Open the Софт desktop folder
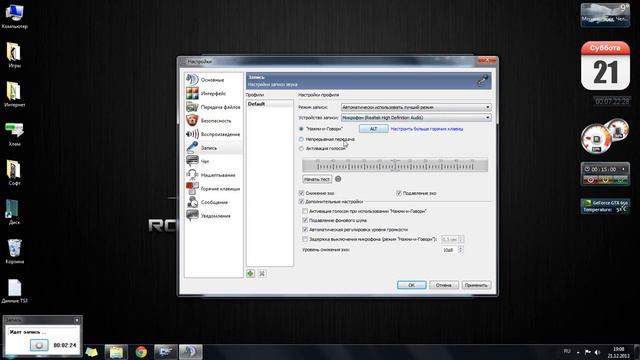Image resolution: width=640 pixels, height=360 pixels. tap(14, 173)
